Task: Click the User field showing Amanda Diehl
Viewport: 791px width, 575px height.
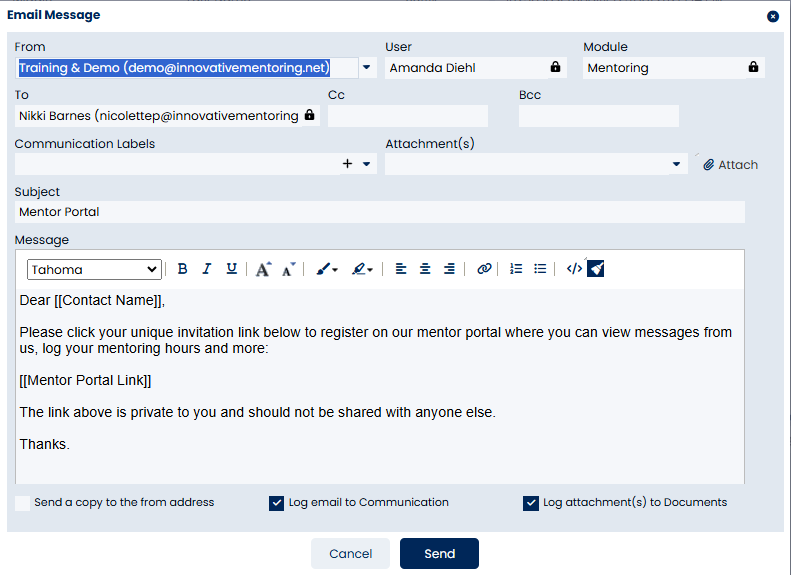Action: (476, 68)
